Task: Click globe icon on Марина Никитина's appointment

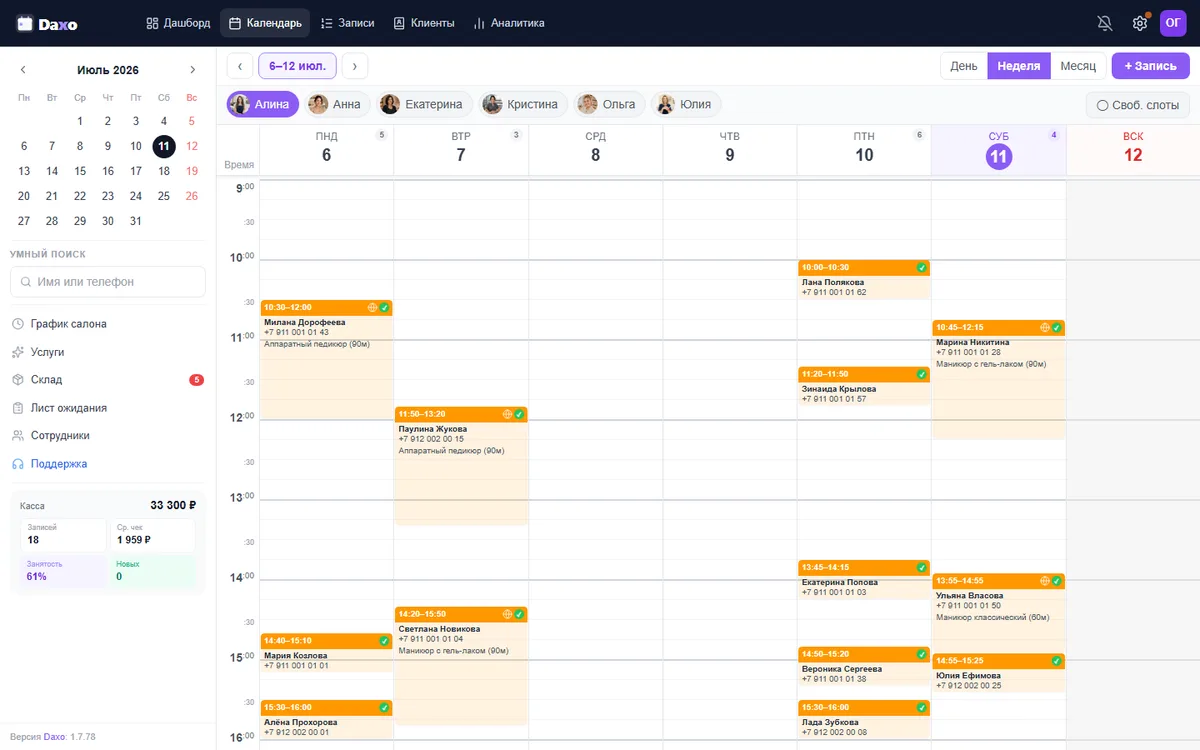Action: (x=1045, y=328)
